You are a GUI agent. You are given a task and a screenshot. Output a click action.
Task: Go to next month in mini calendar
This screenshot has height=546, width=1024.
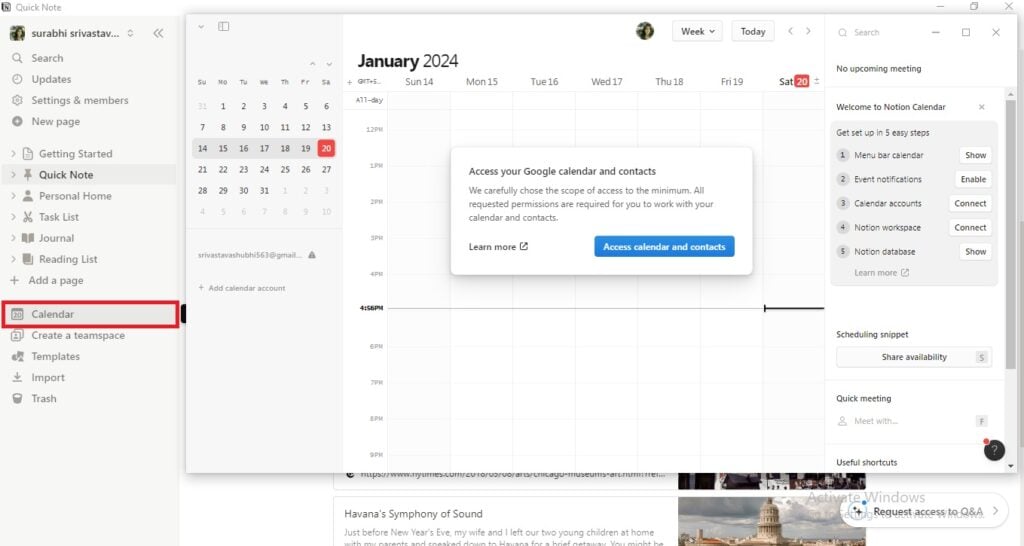(328, 64)
